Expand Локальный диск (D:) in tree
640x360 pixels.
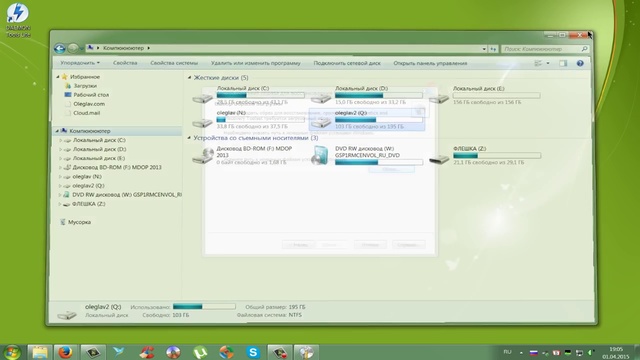pos(60,149)
